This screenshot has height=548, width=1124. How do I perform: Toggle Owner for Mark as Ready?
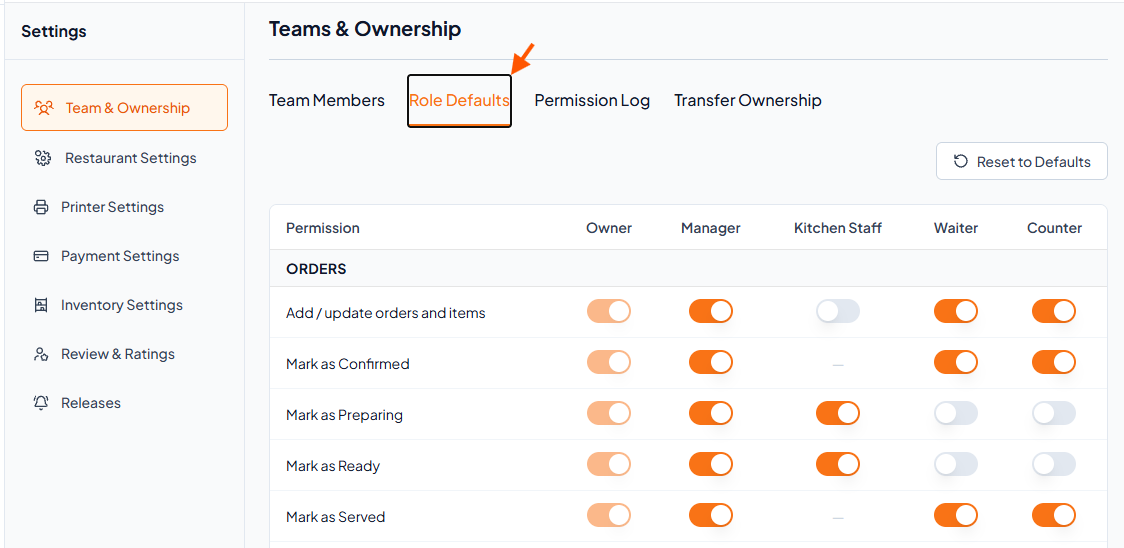coord(609,464)
